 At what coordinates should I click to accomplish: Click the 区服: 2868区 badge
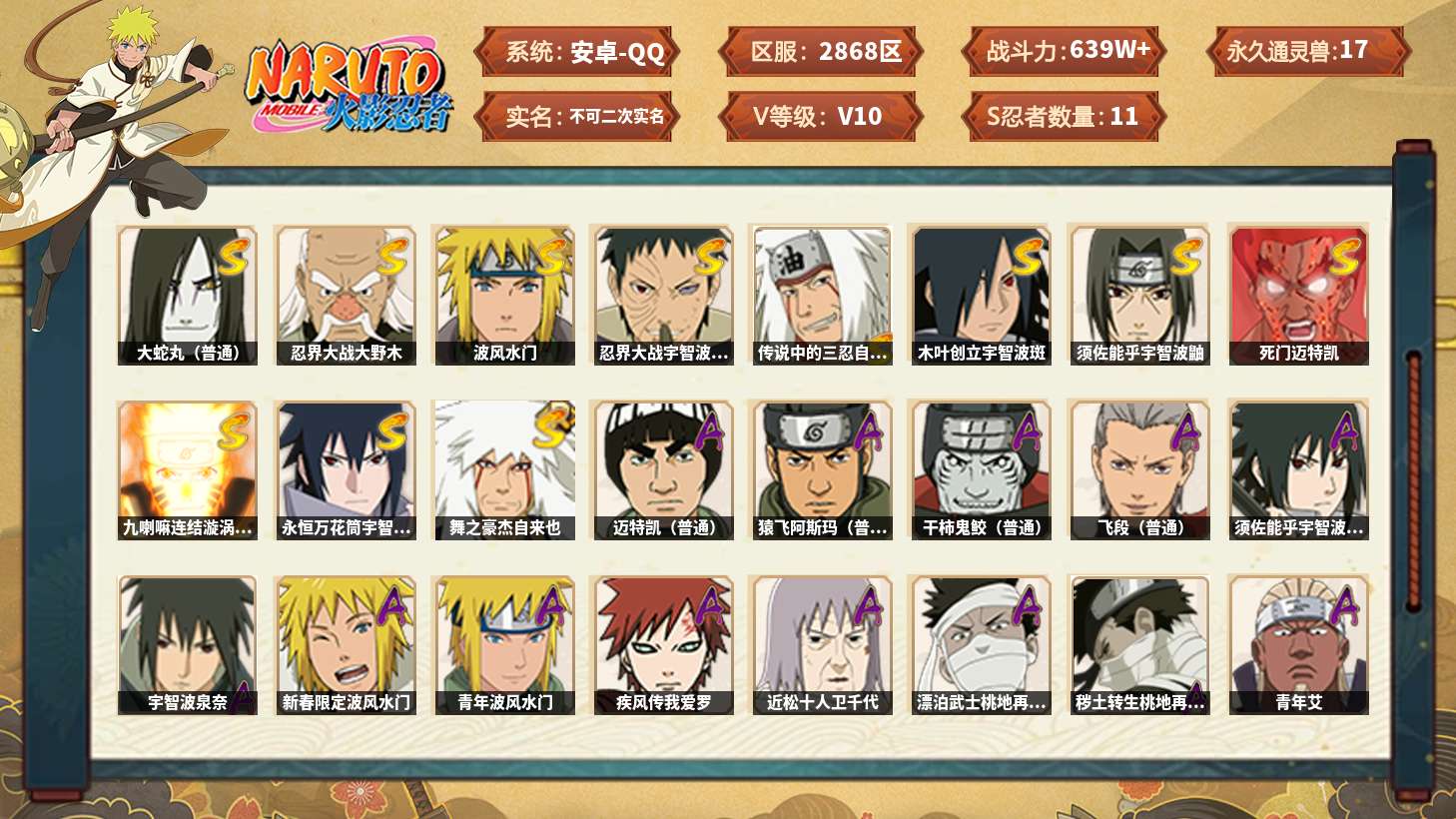click(820, 52)
